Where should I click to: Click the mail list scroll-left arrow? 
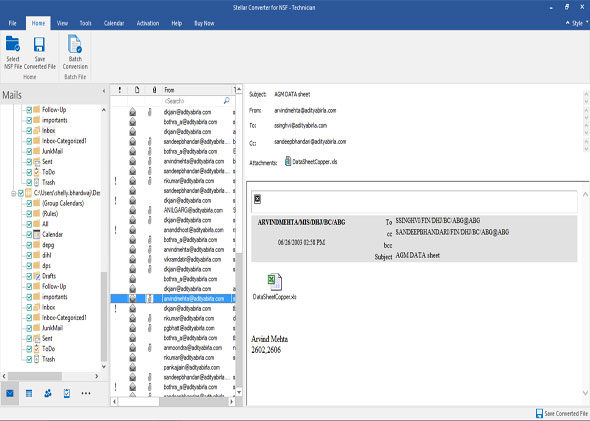pos(114,402)
